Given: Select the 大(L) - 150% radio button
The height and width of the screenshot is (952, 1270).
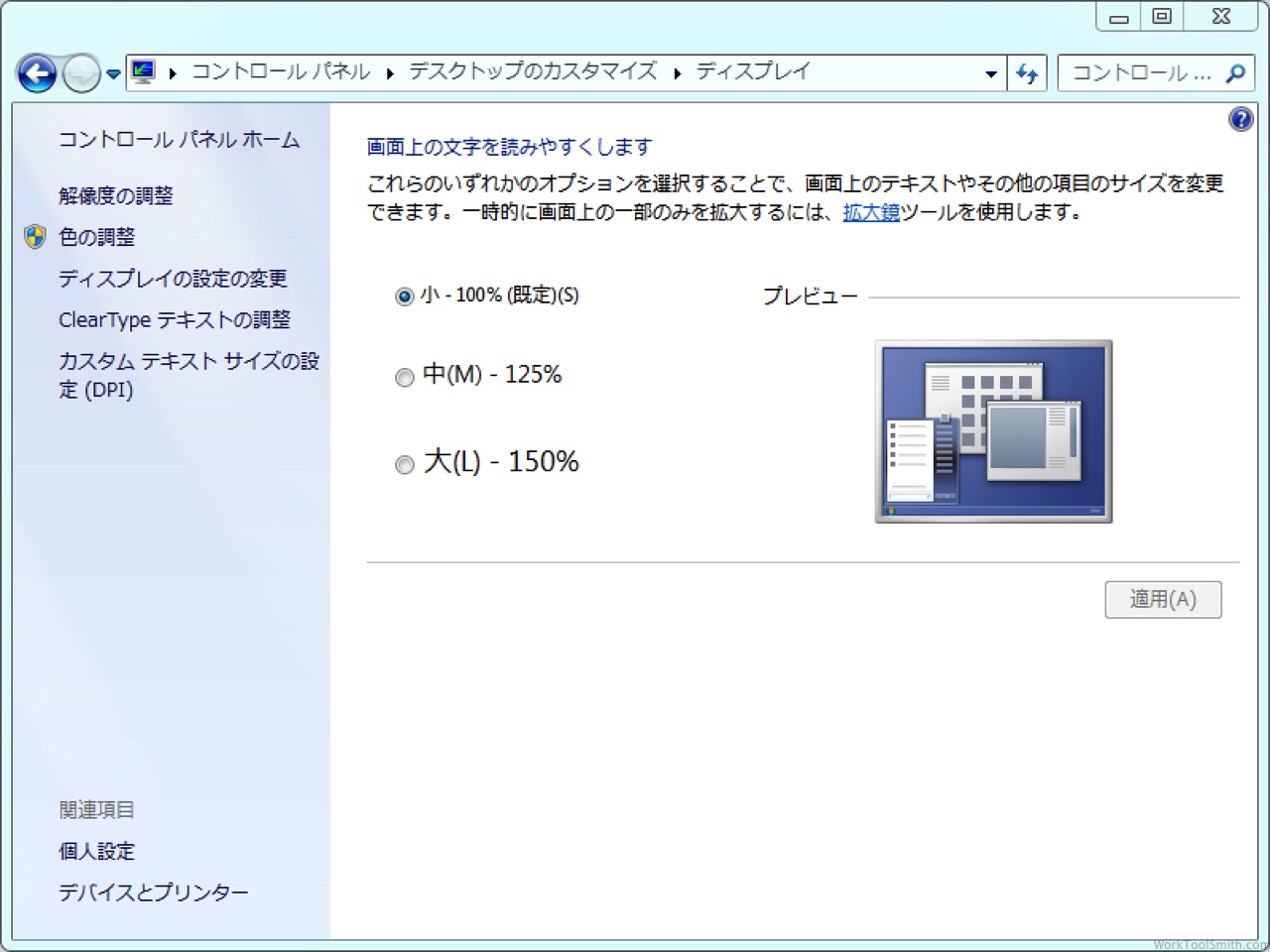Looking at the screenshot, I should point(404,464).
